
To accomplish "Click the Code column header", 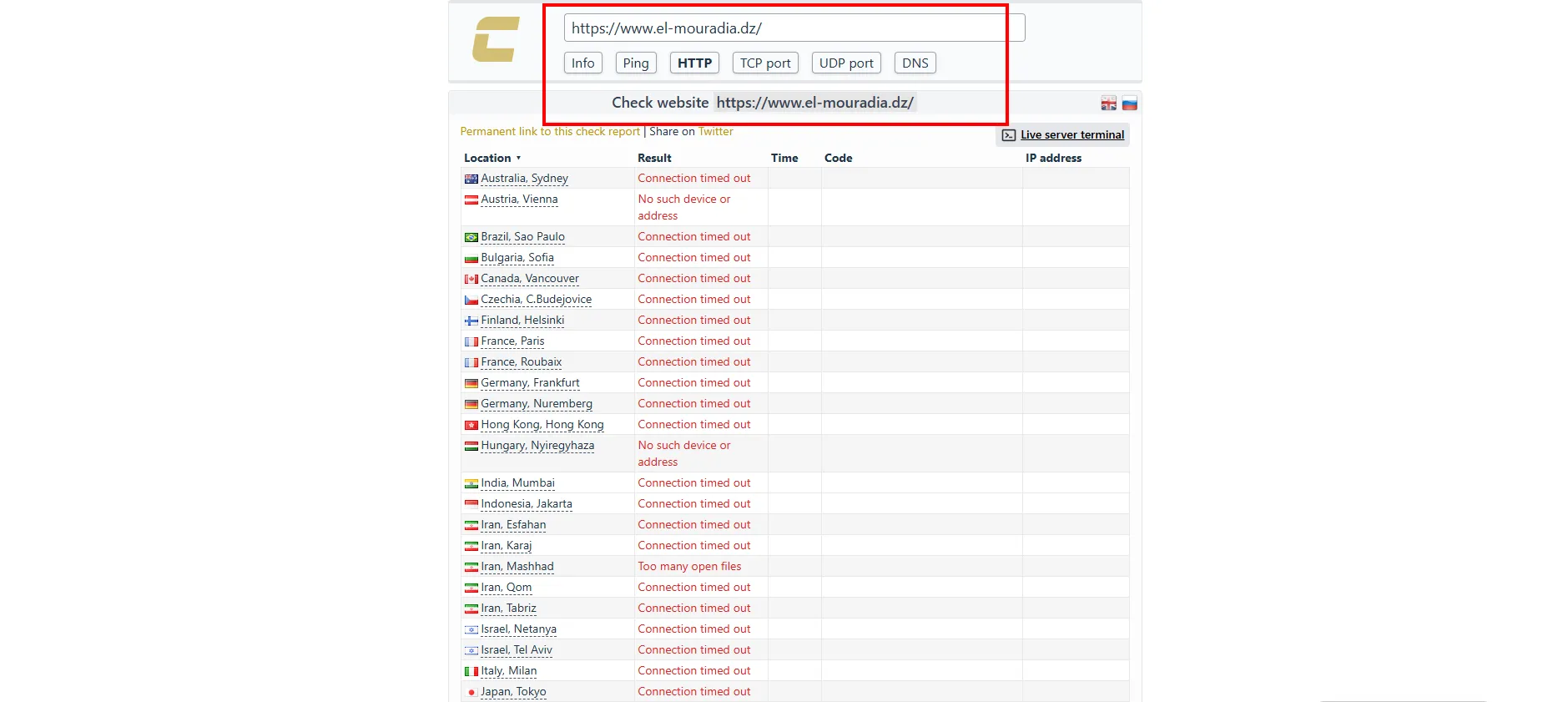I will click(838, 158).
